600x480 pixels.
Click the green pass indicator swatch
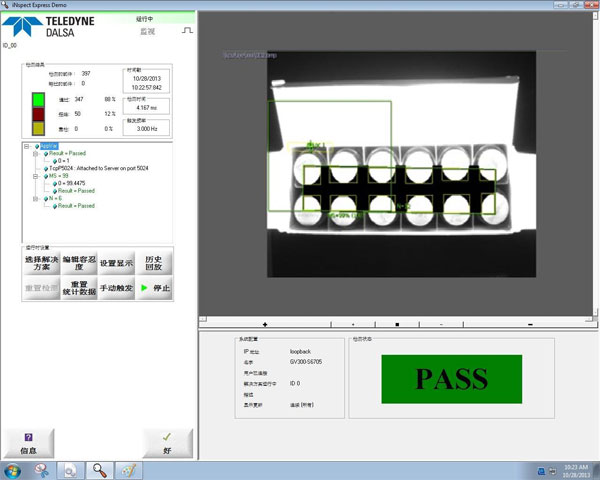coord(38,99)
